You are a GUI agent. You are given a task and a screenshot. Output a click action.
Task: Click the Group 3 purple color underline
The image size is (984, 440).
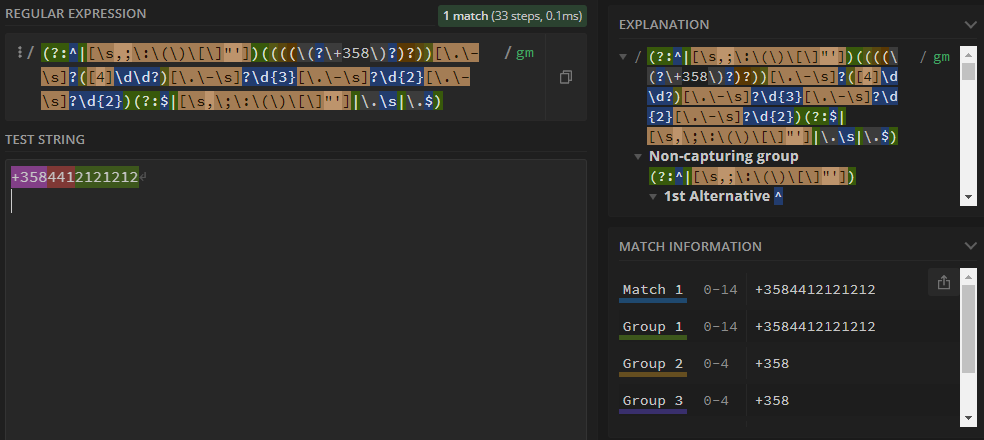[x=652, y=410]
